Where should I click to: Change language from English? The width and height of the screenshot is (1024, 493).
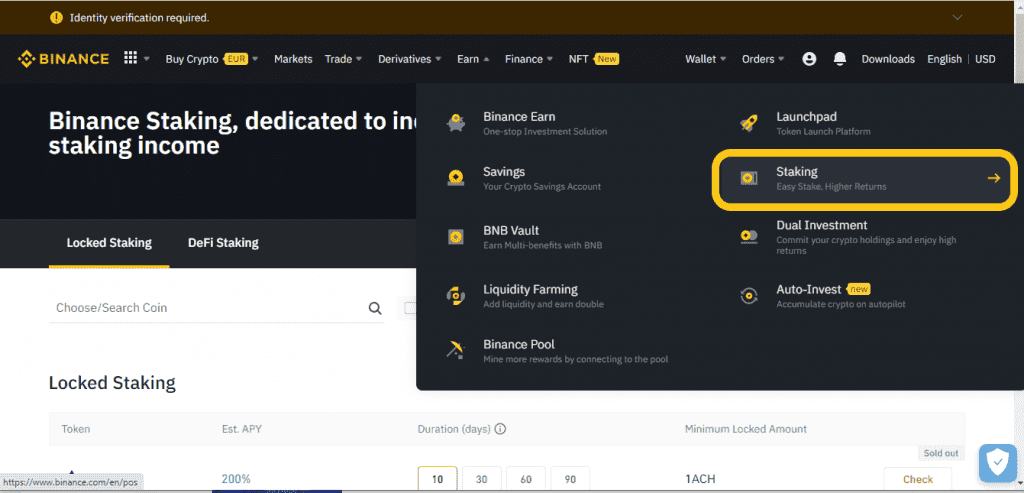[944, 59]
